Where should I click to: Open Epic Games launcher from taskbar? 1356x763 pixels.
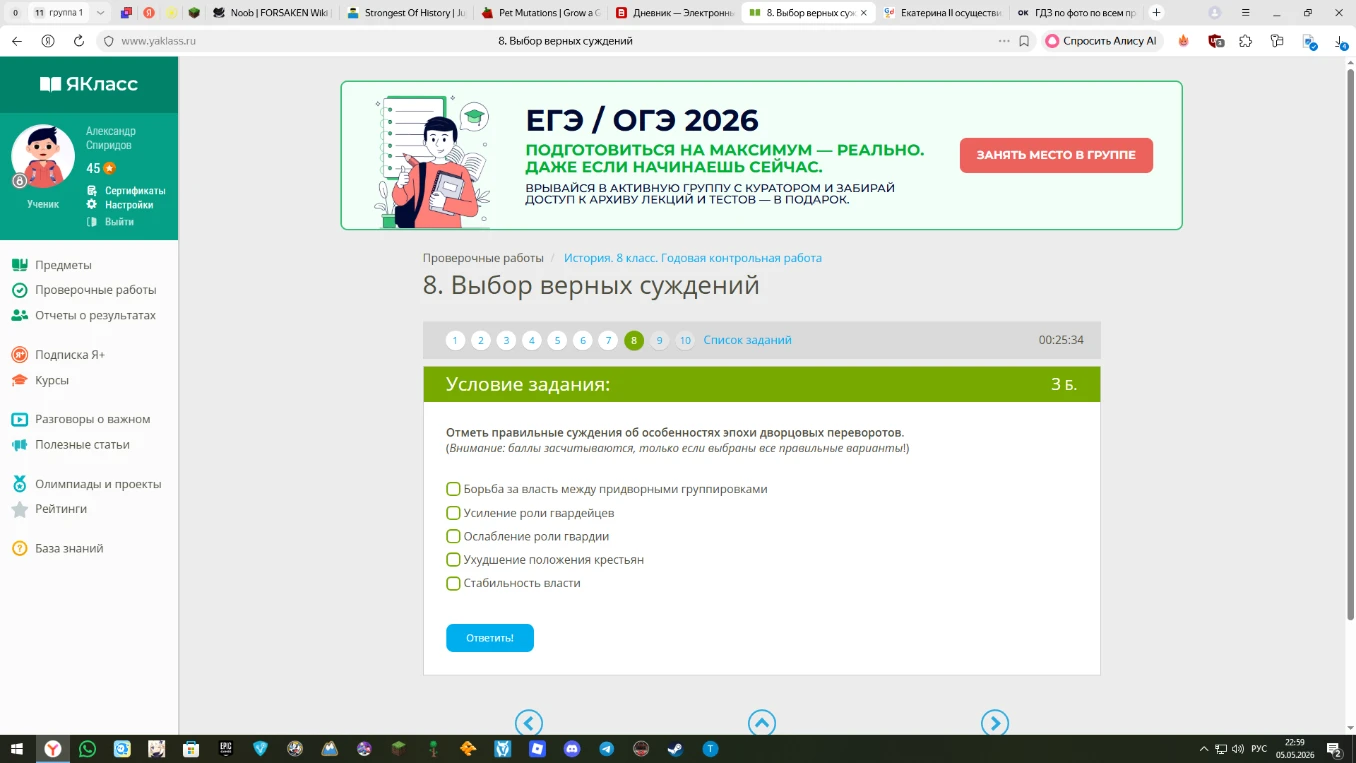[x=226, y=748]
